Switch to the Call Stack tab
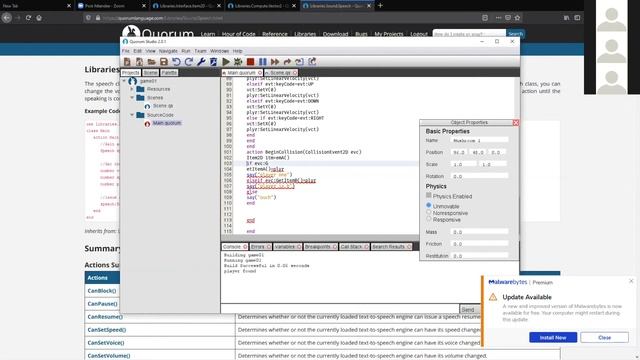This screenshot has height=360, width=640. point(354,247)
